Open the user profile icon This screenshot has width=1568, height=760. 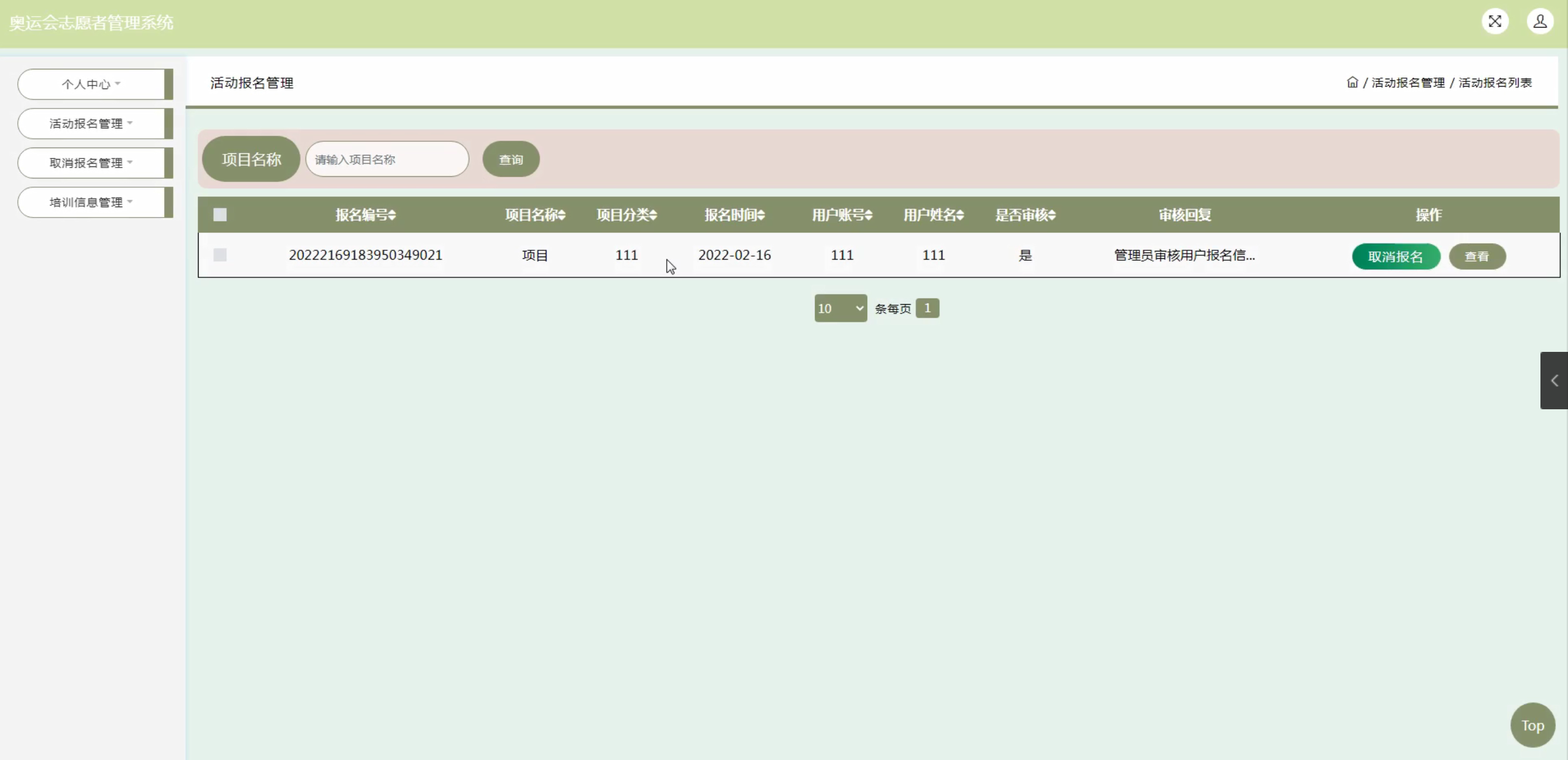(1539, 22)
